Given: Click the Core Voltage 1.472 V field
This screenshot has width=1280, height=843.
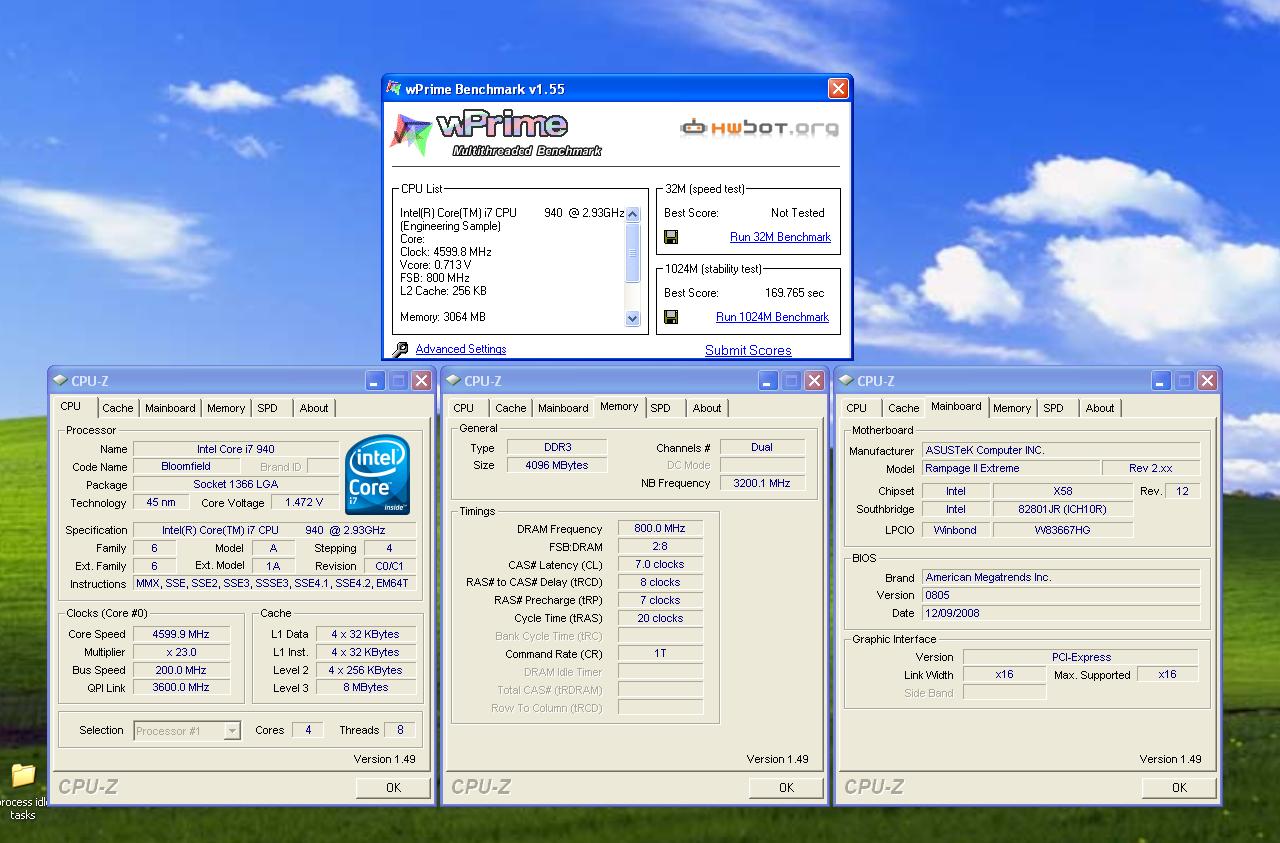Looking at the screenshot, I should 304,503.
